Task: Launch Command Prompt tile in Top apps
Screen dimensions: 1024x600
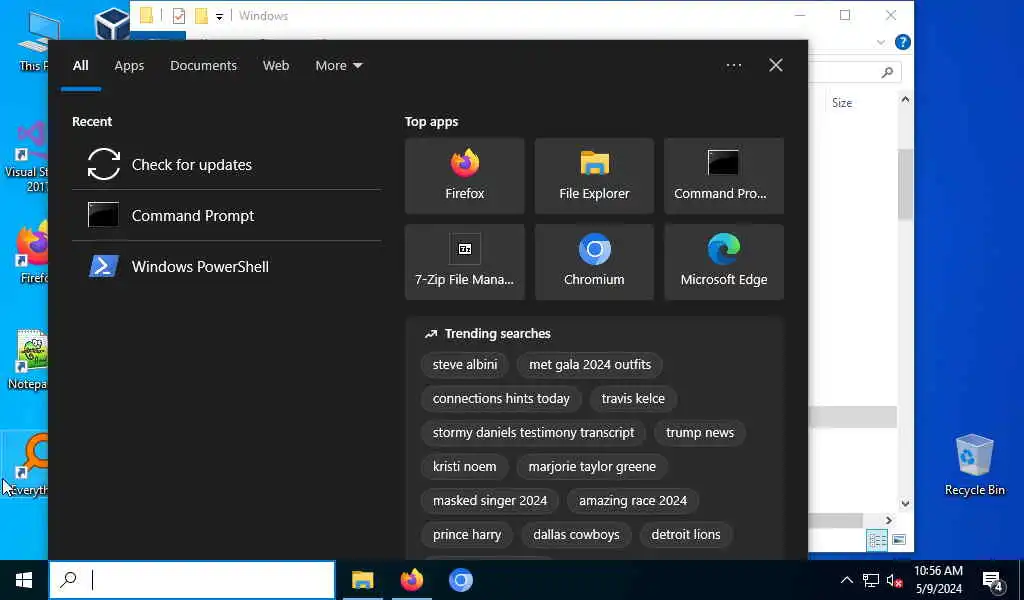Action: [724, 176]
